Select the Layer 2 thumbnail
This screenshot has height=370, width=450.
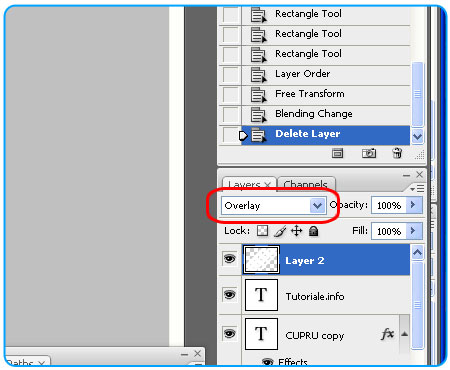pyautogui.click(x=261, y=260)
